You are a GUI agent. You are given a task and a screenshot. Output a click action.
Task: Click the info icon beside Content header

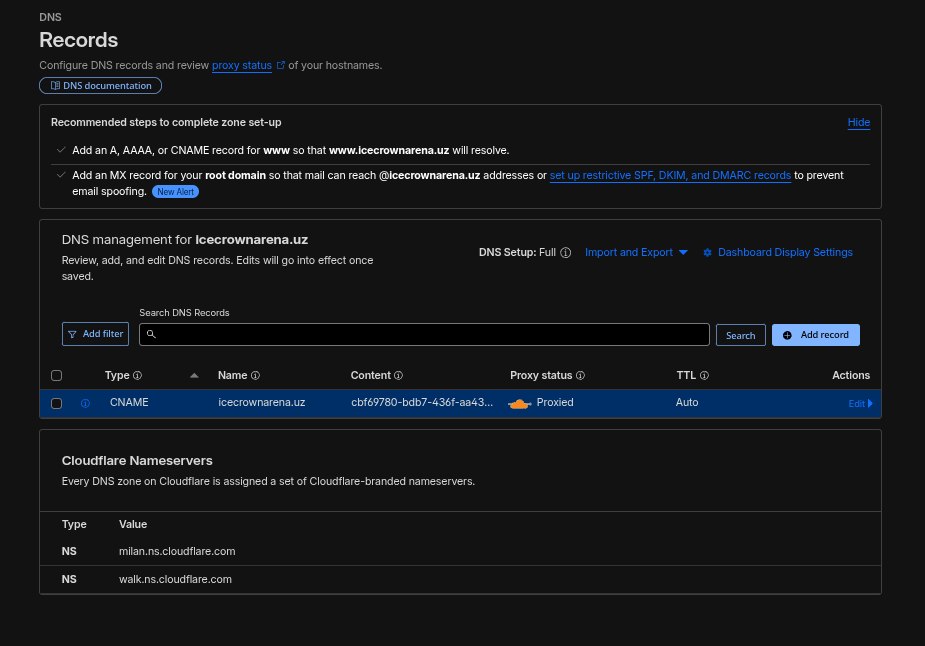[399, 376]
